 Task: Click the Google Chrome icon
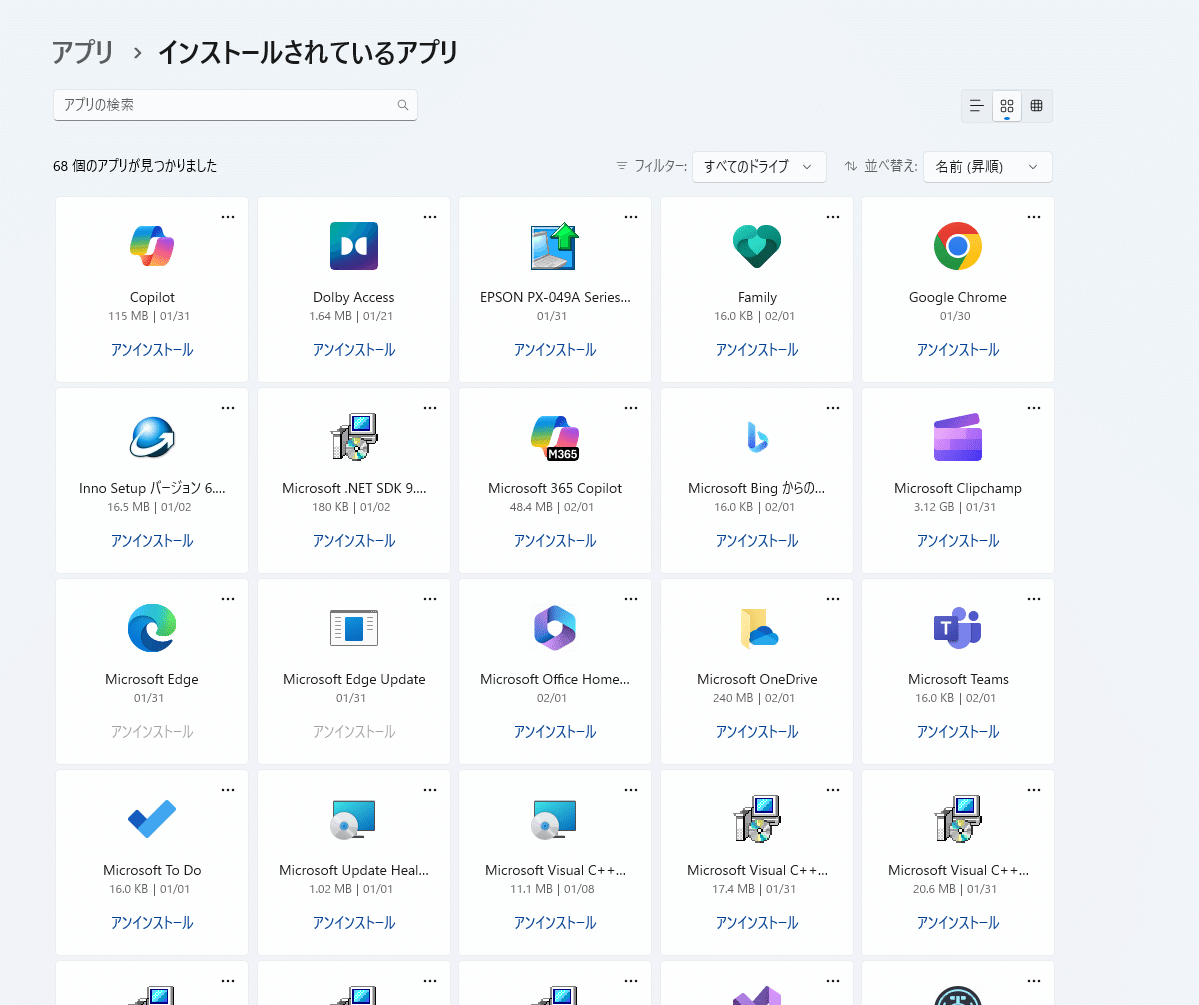tap(957, 245)
